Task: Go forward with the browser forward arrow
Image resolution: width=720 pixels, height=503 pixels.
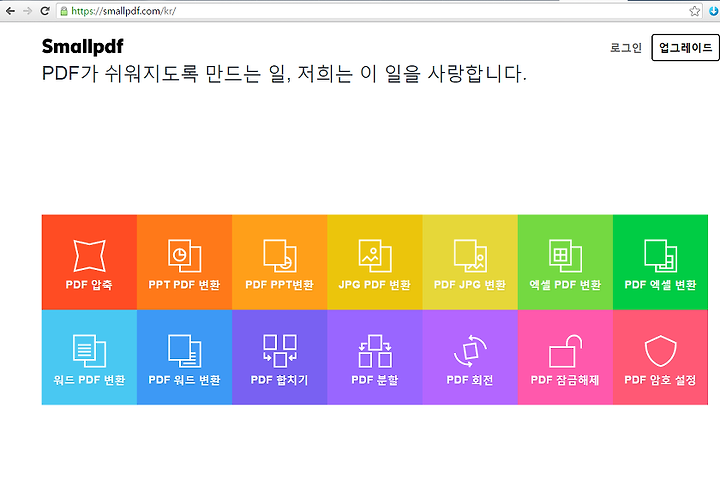Action: point(27,11)
